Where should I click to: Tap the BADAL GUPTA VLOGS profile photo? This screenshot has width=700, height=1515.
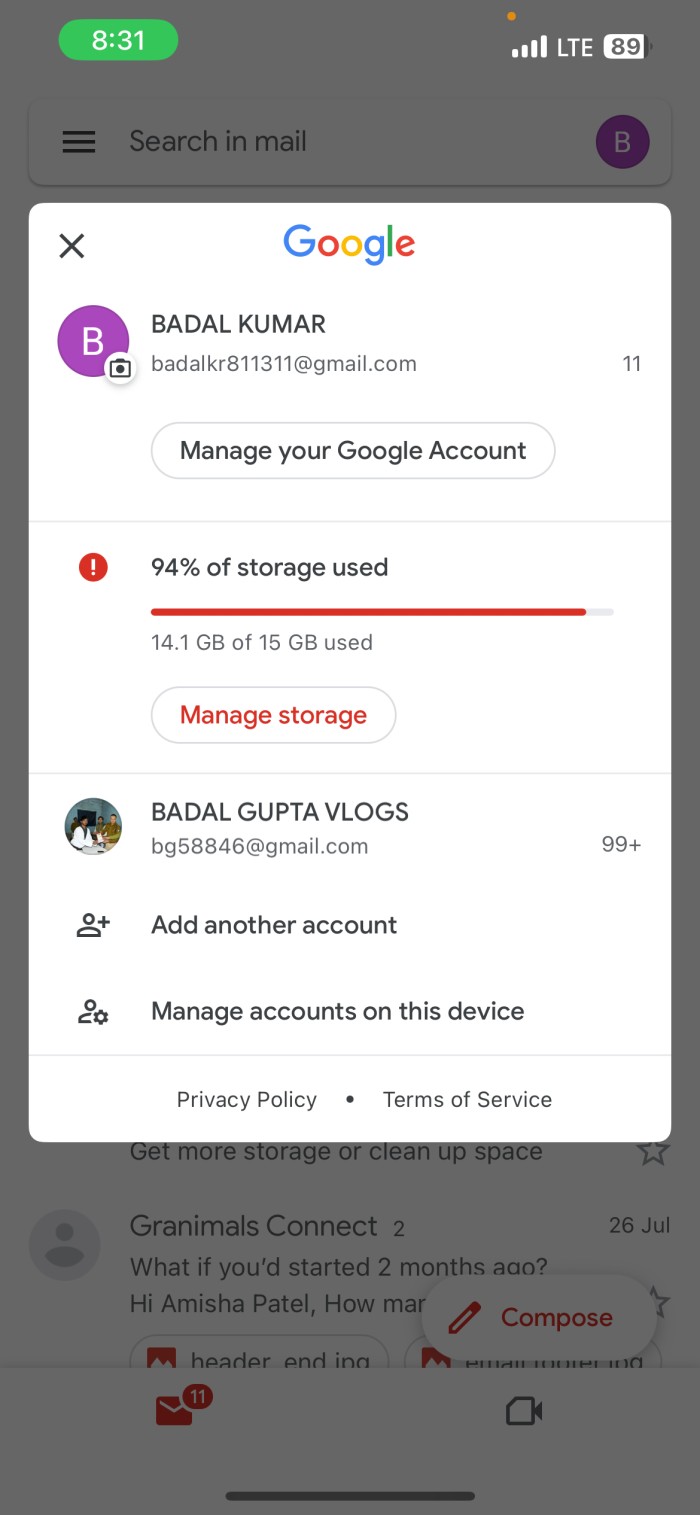point(93,826)
